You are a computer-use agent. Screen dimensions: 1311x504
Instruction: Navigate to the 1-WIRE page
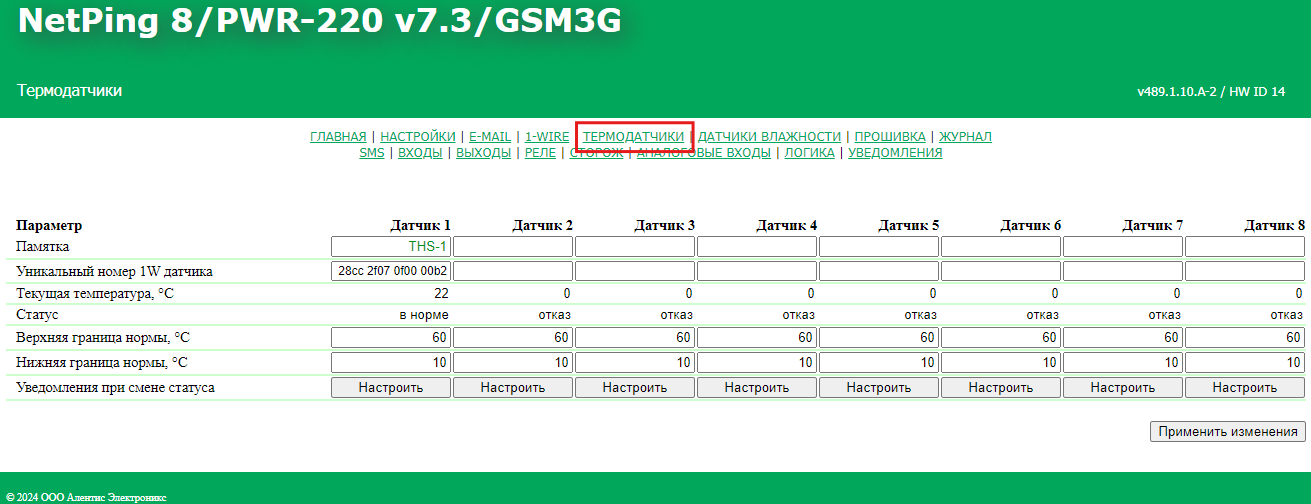[547, 137]
